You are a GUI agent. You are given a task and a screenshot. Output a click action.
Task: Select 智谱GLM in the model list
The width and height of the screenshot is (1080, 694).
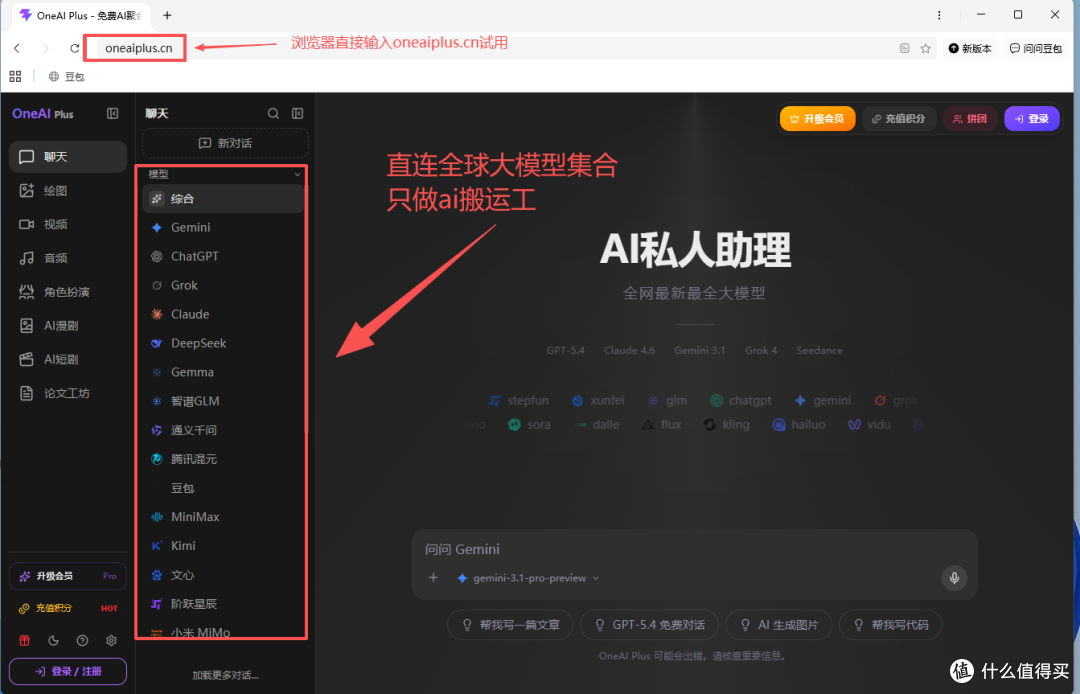click(x=223, y=401)
